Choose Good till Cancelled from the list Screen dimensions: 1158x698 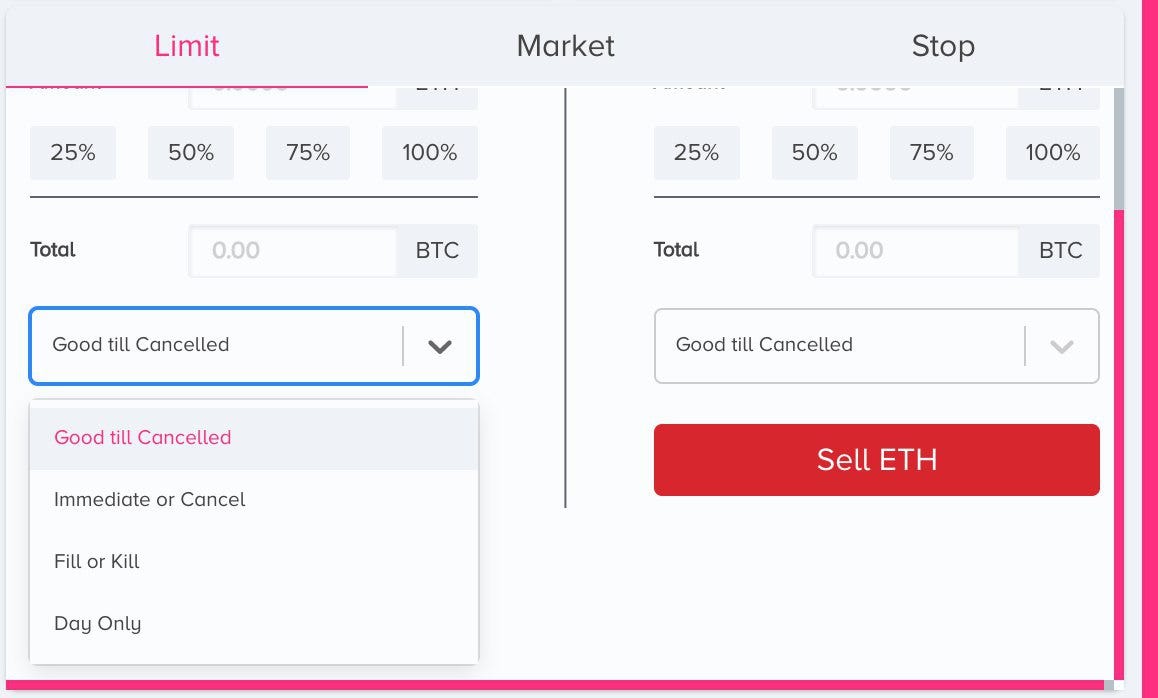(x=143, y=438)
